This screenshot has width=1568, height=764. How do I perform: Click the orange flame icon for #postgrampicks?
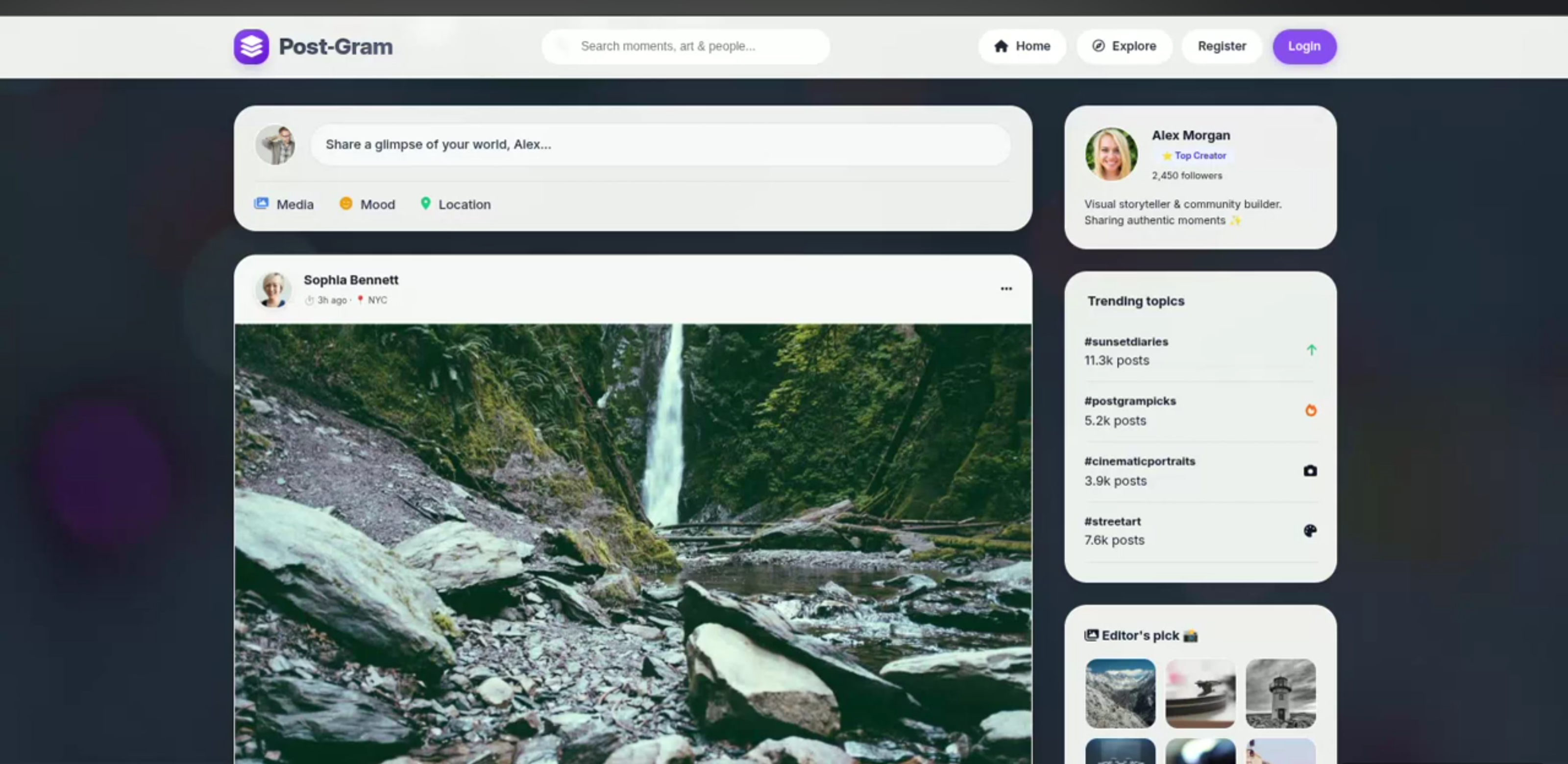[1311, 410]
